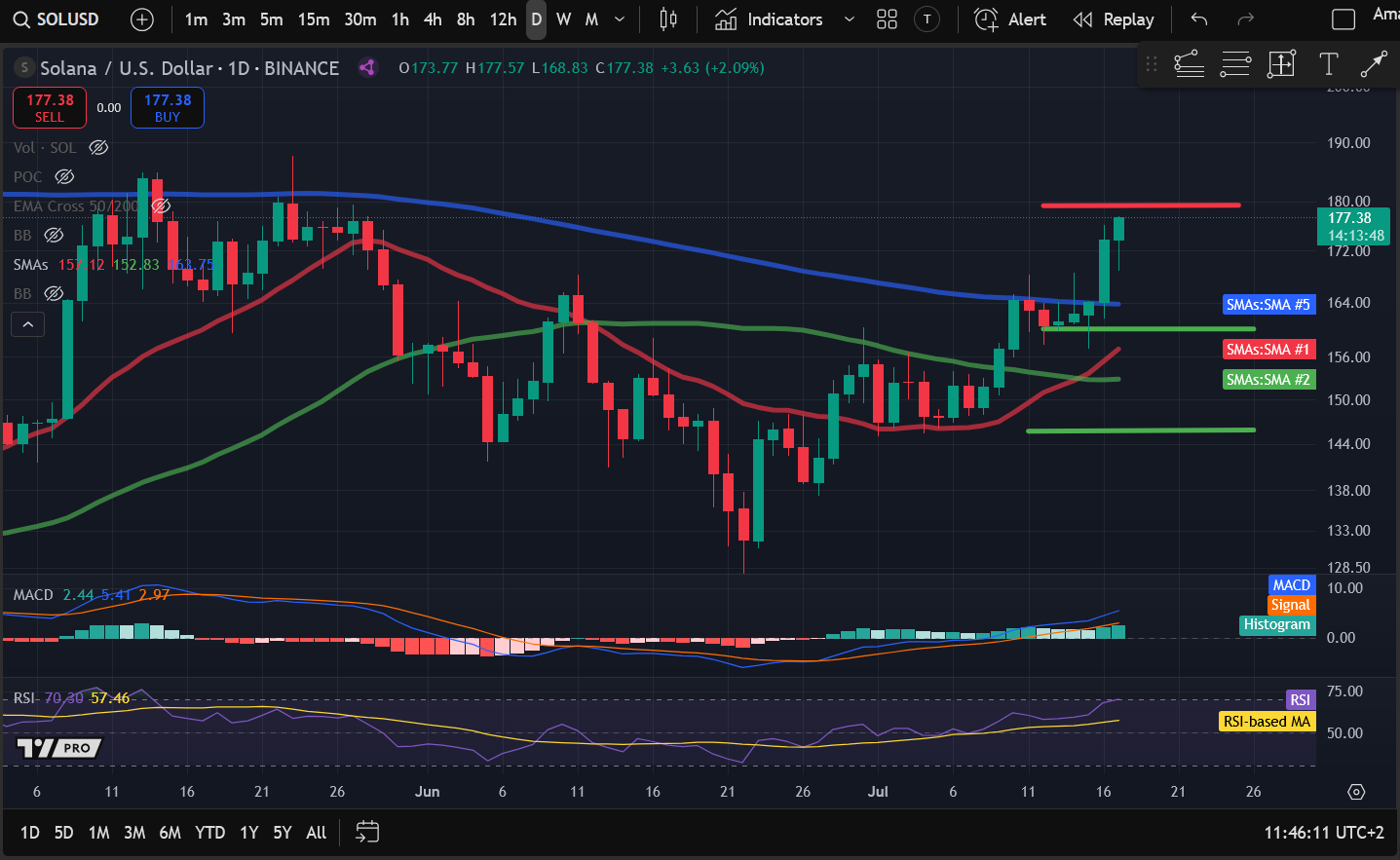Switch to 1h timeframe
Screen dimensions: 1400x860
pos(400,19)
